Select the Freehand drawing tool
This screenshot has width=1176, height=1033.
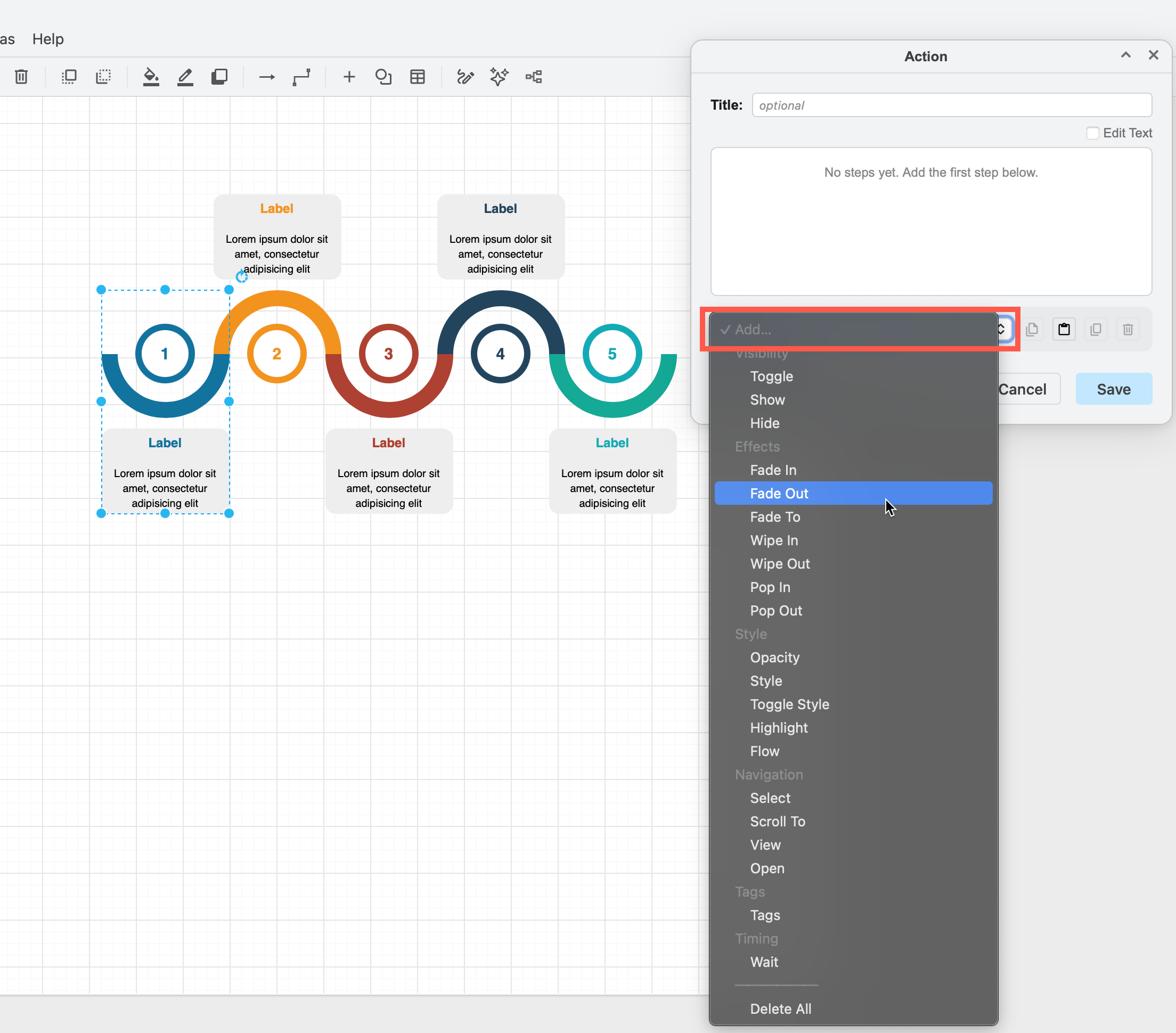(466, 77)
